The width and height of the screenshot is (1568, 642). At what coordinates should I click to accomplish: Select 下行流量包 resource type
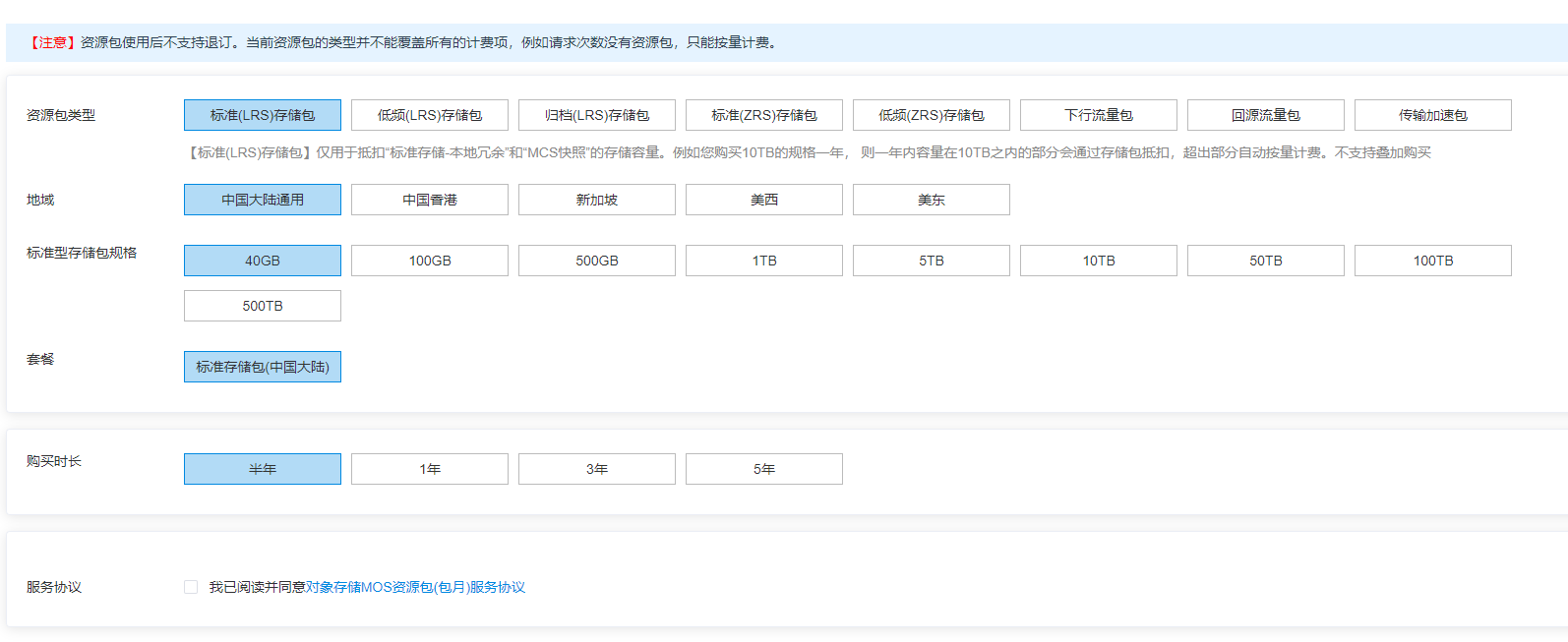[x=1099, y=115]
